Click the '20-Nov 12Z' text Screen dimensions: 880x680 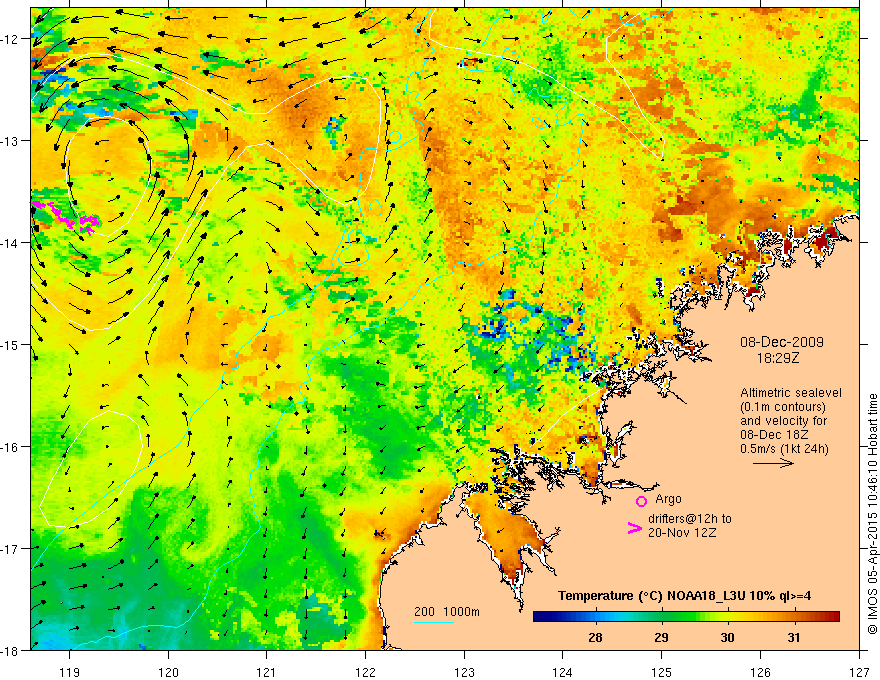click(x=681, y=533)
